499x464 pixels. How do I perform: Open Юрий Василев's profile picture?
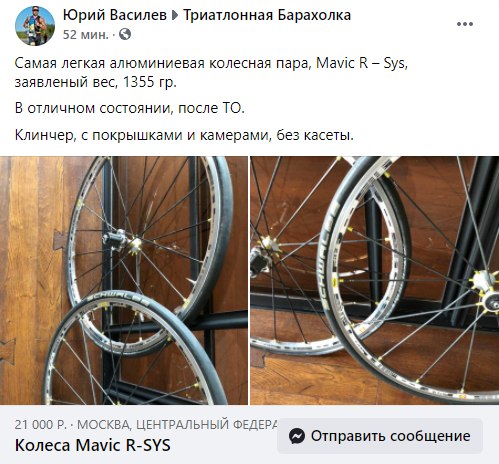click(x=35, y=25)
